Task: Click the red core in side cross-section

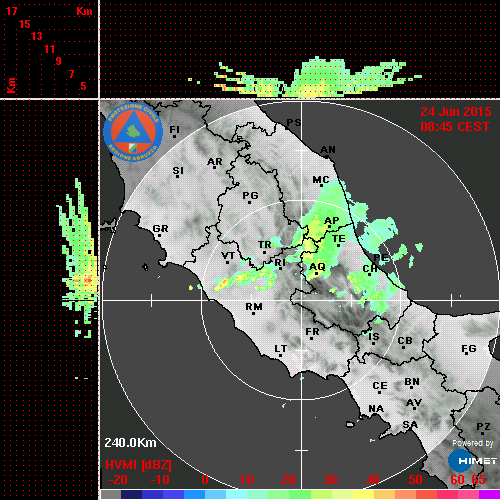Action: (87, 281)
